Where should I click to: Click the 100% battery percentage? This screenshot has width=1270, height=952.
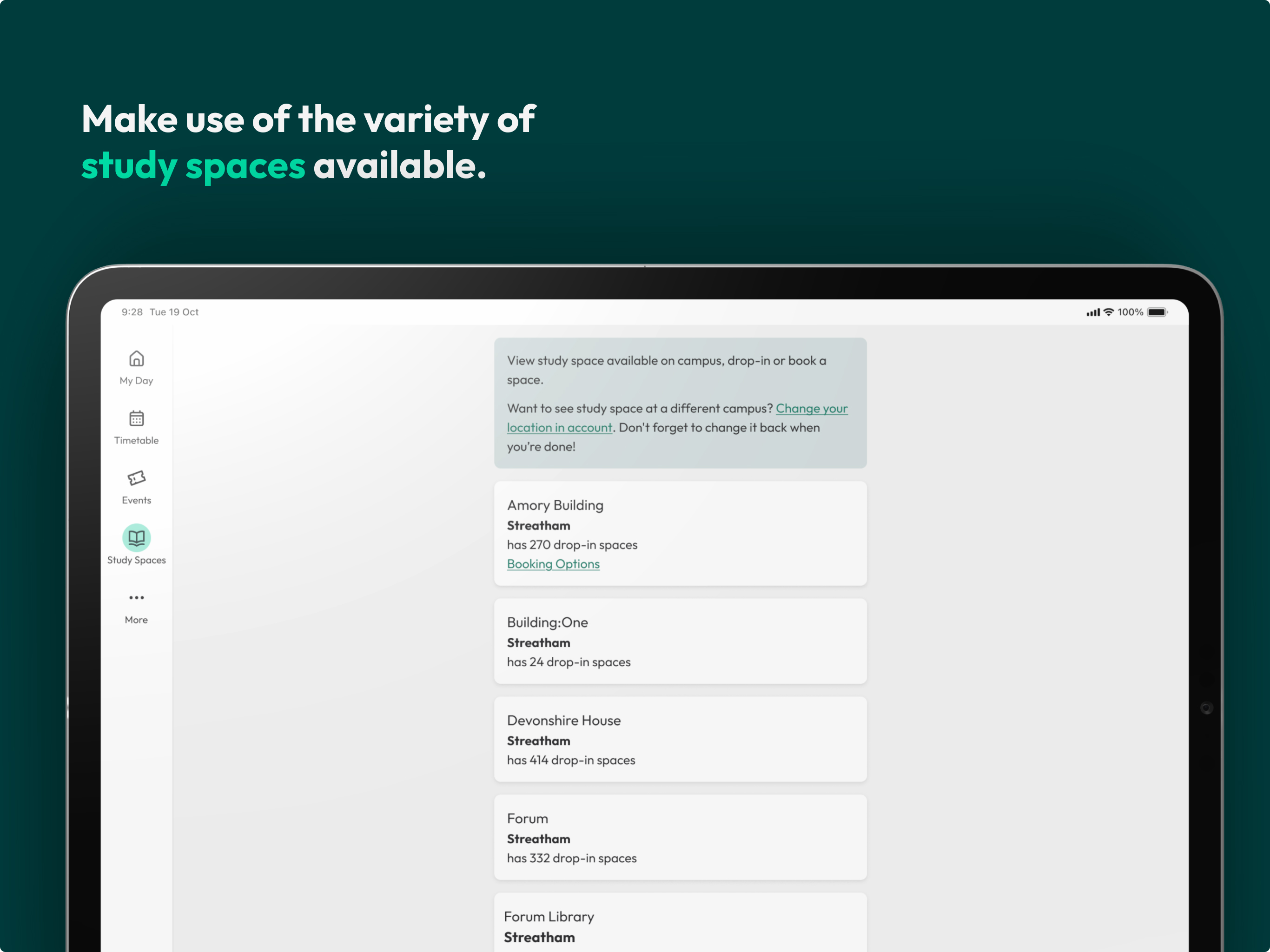1130,312
